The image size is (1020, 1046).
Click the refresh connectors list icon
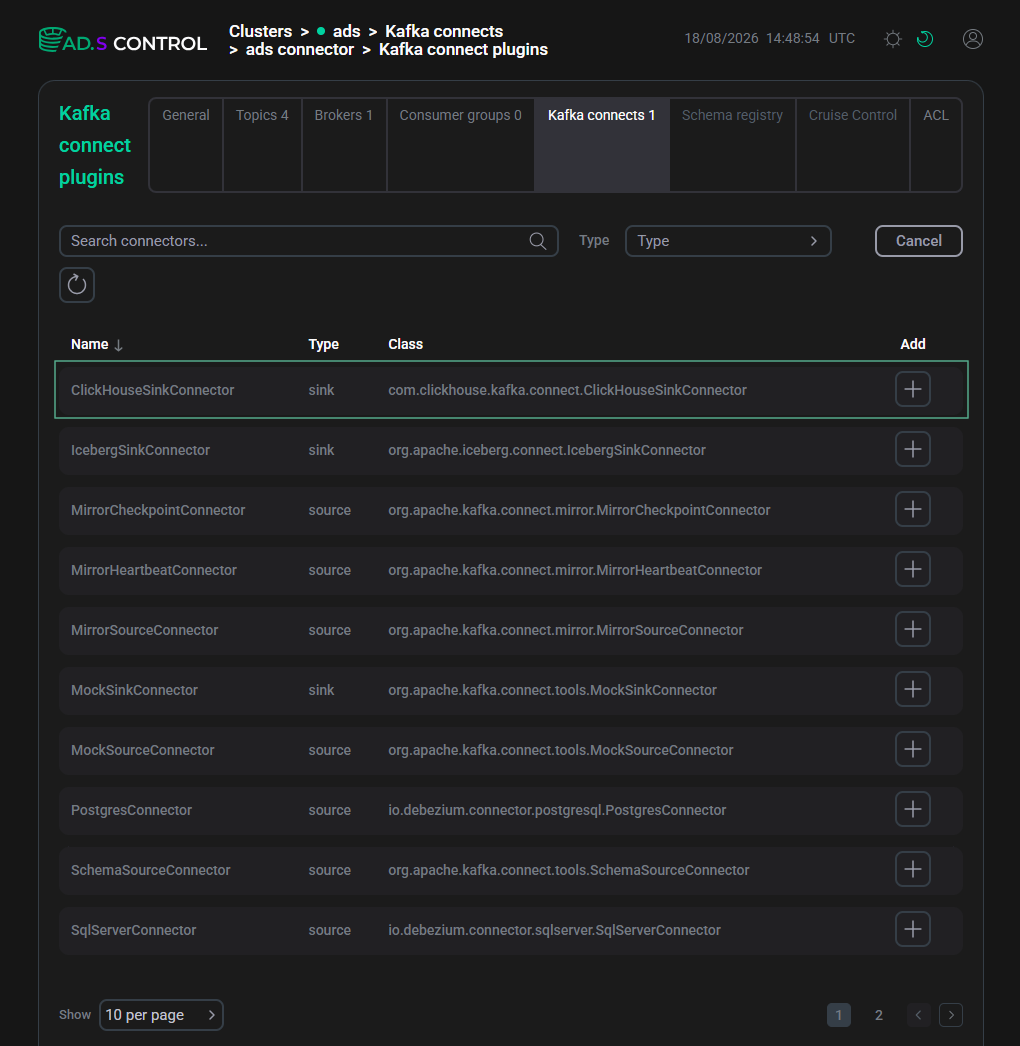tap(77, 285)
